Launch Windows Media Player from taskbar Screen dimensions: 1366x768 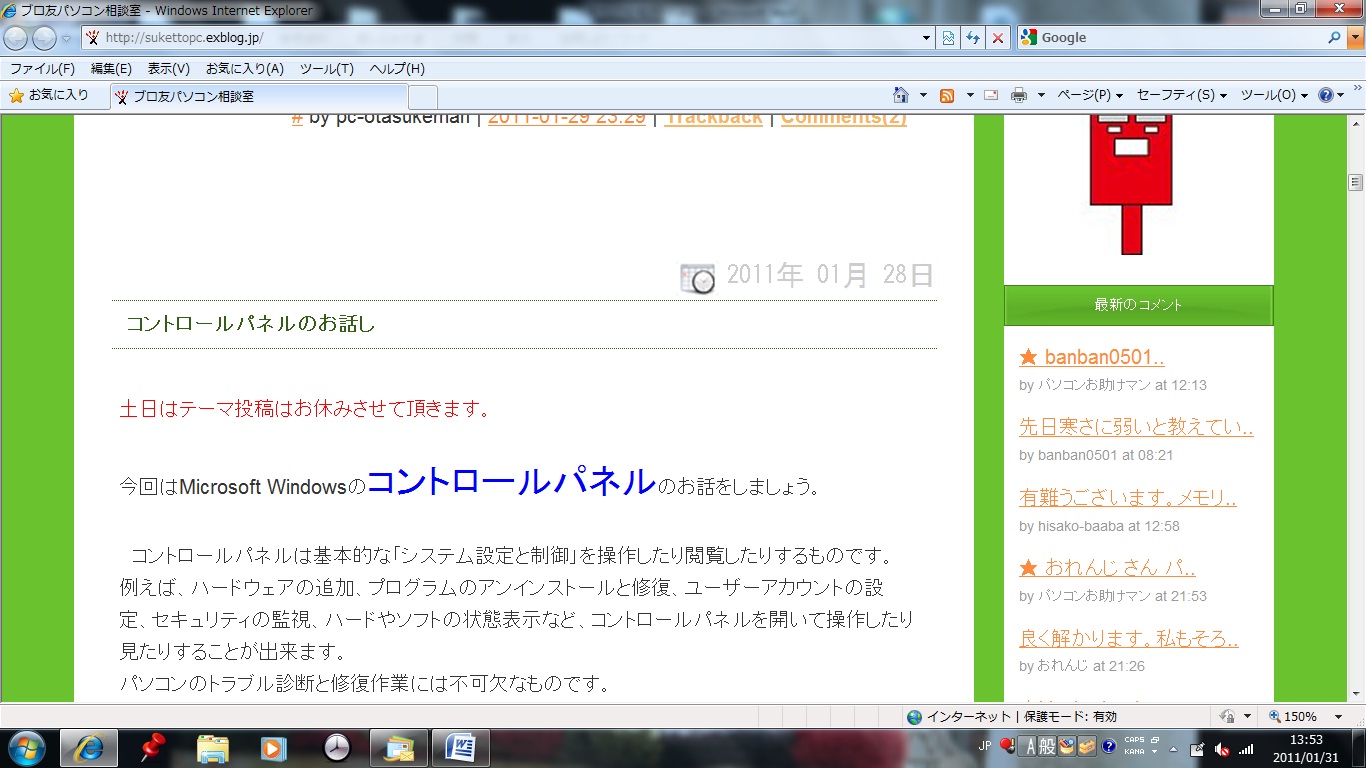pos(272,747)
